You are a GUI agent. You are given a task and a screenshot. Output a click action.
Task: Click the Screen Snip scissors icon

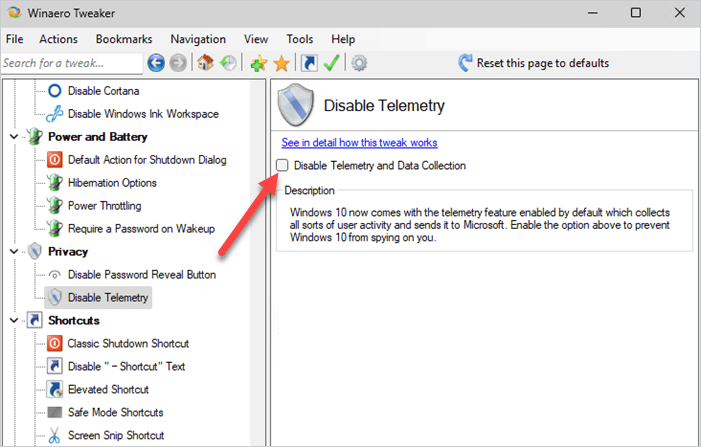55,435
